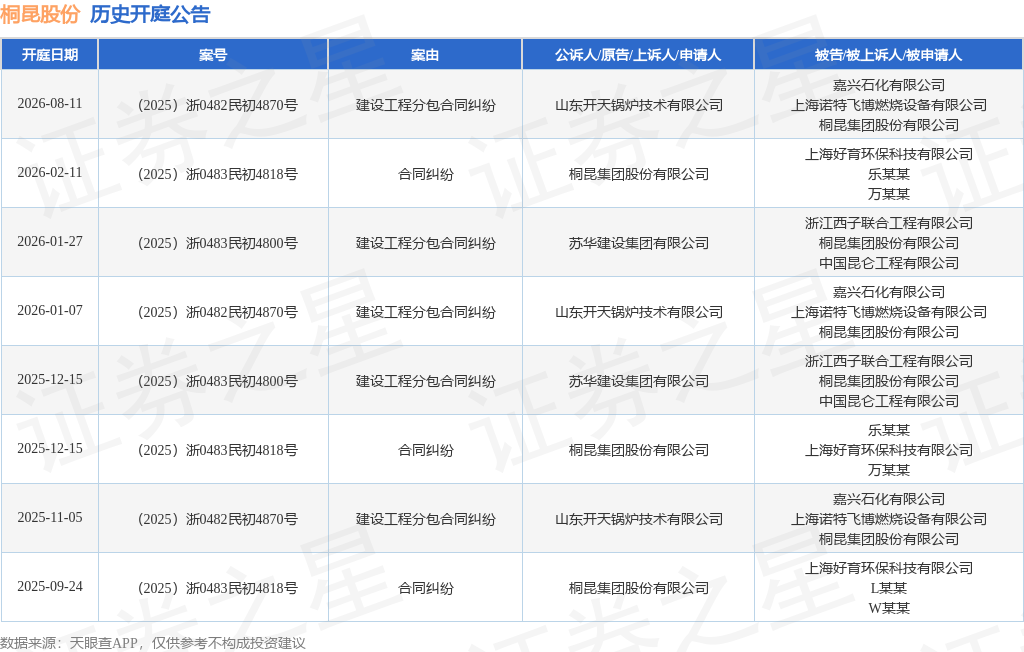Click 中国昆仑工程有限公司 in the 2026-01-27 row
The image size is (1024, 652).
click(x=889, y=263)
